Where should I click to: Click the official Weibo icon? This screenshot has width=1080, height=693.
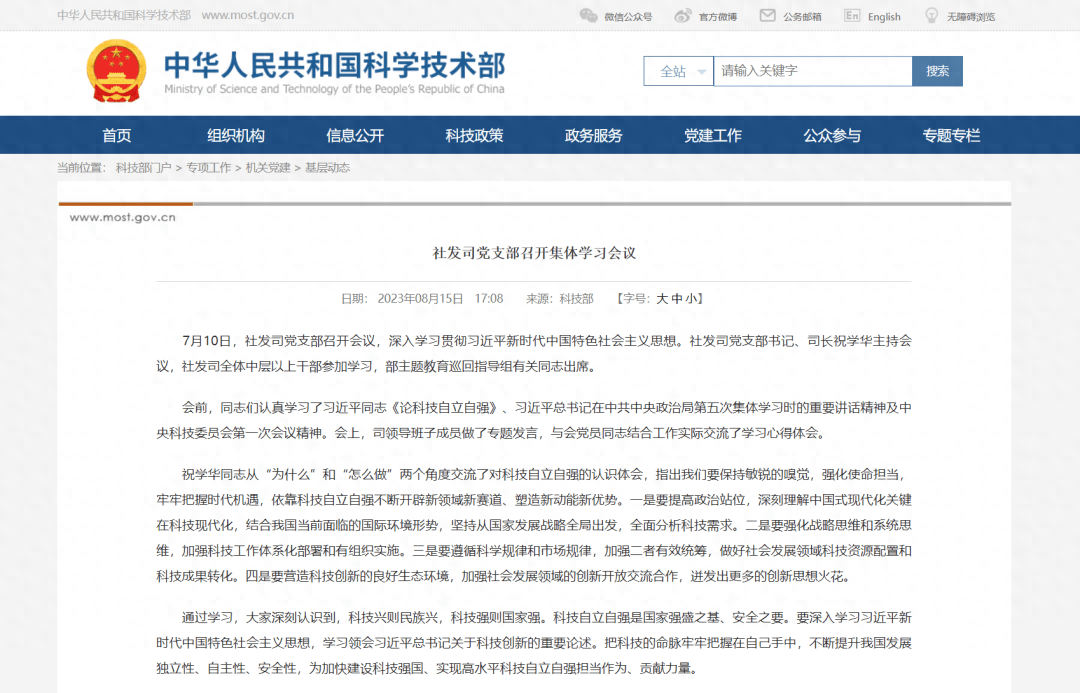pos(683,16)
